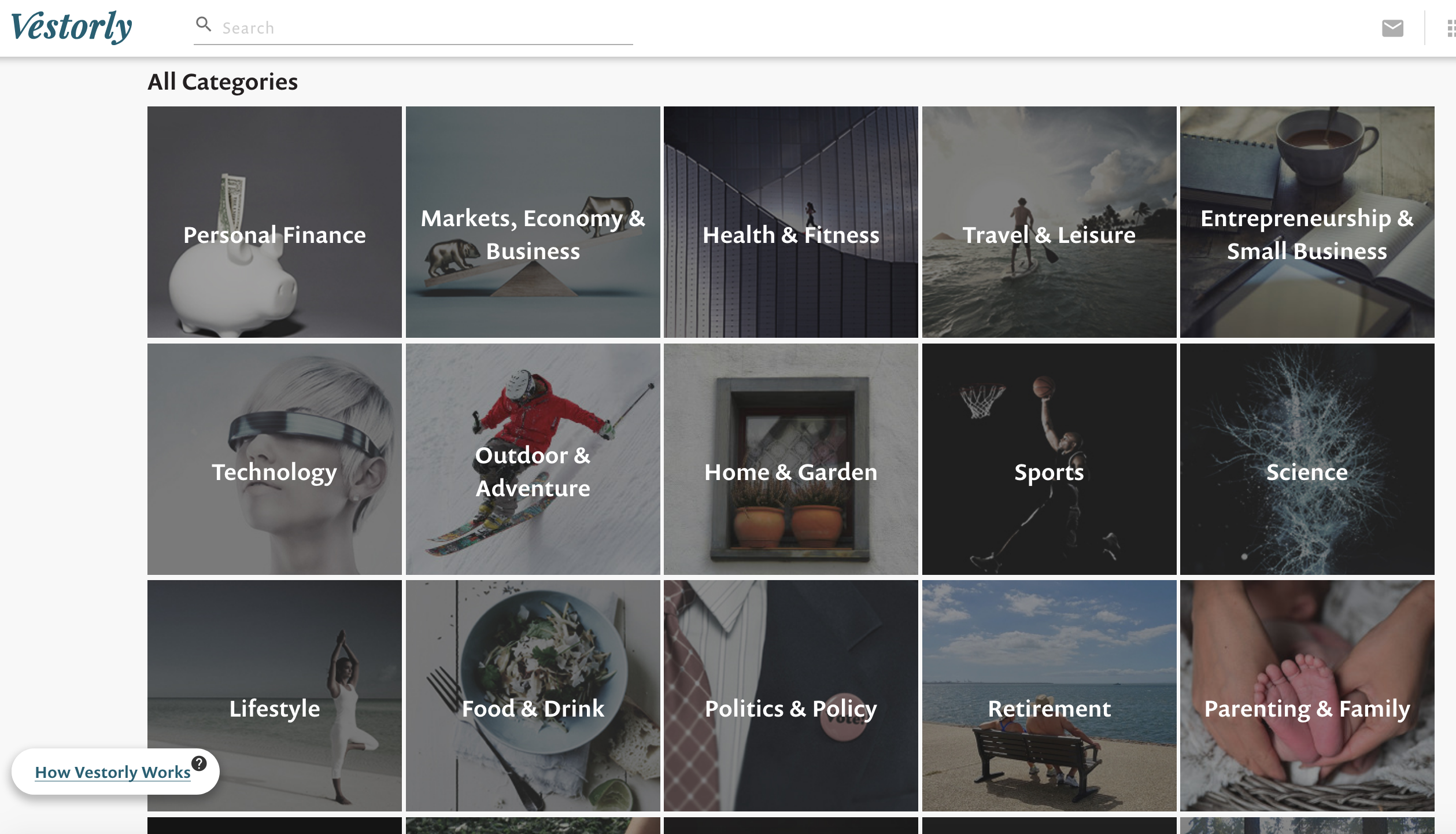1456x834 pixels.
Task: Click the question mark help icon
Action: click(x=199, y=763)
